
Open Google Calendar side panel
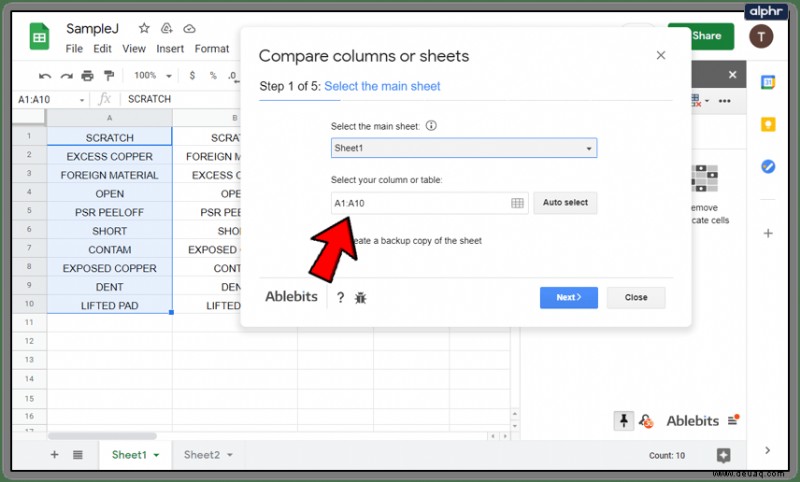click(x=768, y=82)
